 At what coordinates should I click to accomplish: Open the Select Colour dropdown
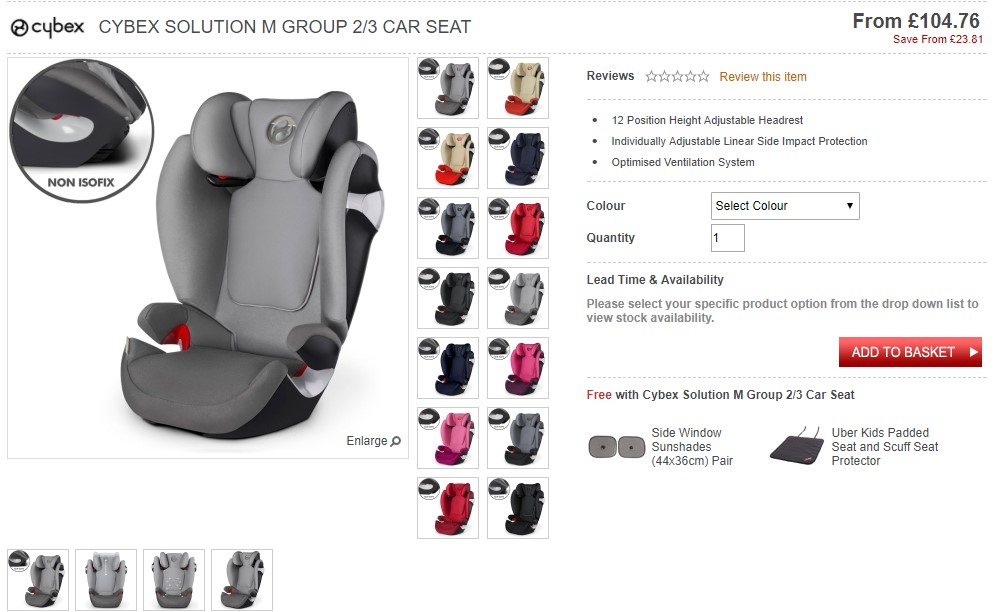tap(785, 206)
